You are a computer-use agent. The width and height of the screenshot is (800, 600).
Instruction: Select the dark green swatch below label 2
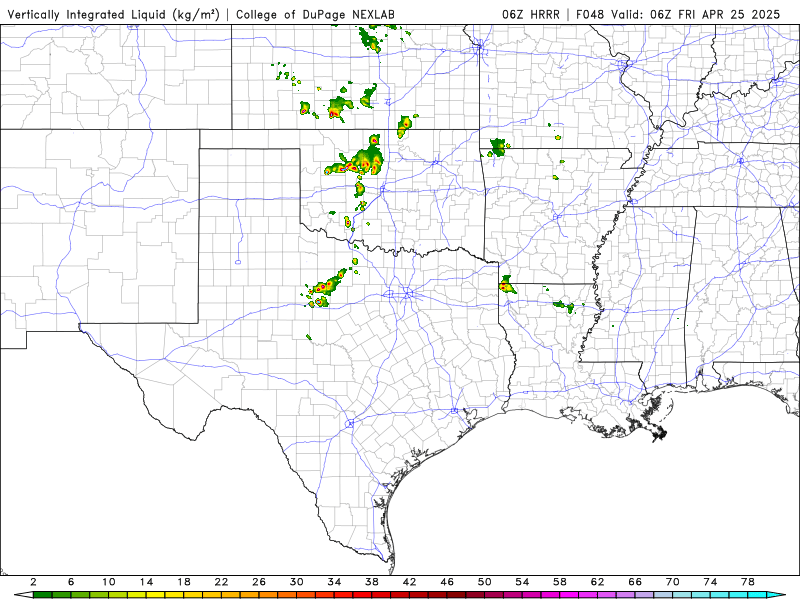[x=42, y=595]
